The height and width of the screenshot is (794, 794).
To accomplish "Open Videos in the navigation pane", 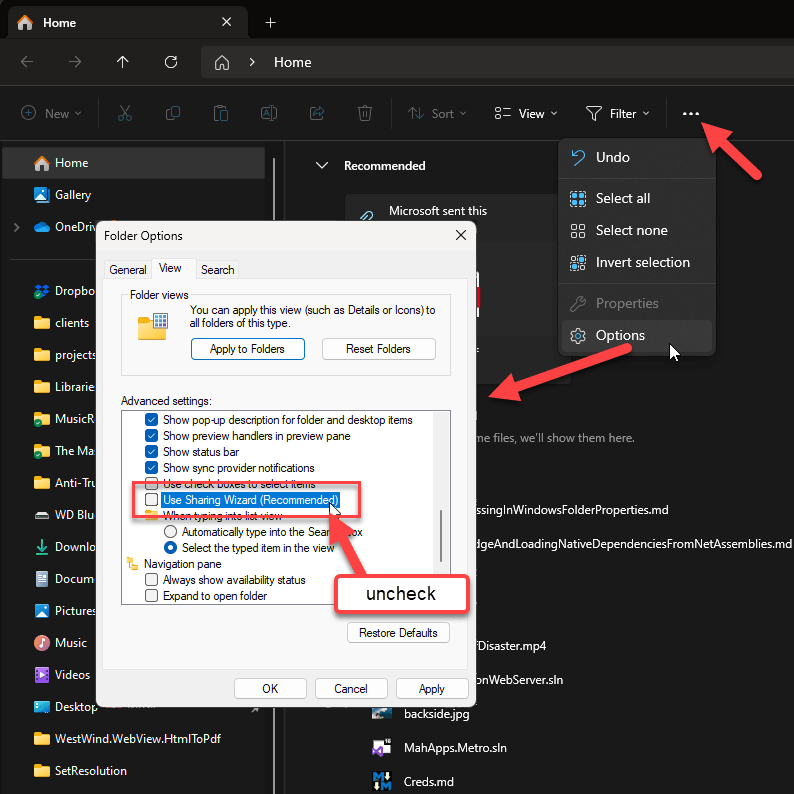I will [x=63, y=674].
